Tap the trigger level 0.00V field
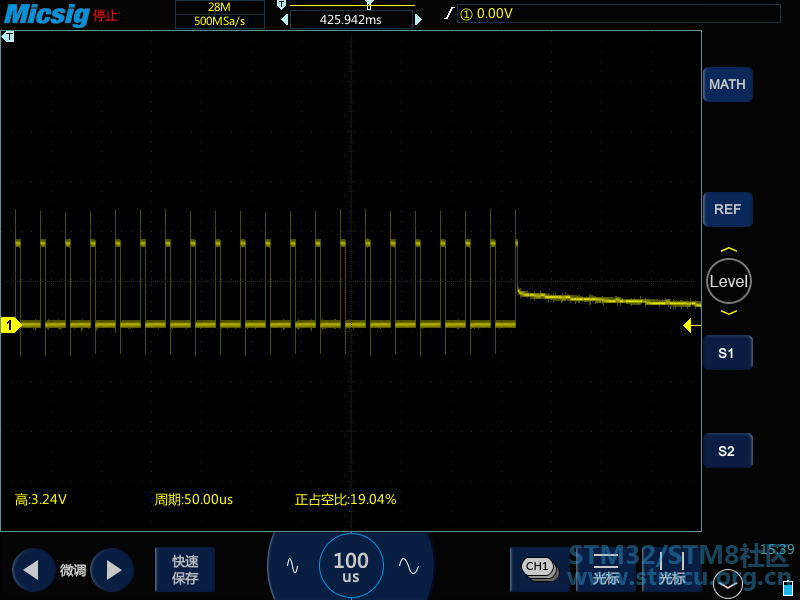The height and width of the screenshot is (600, 800). pos(618,14)
